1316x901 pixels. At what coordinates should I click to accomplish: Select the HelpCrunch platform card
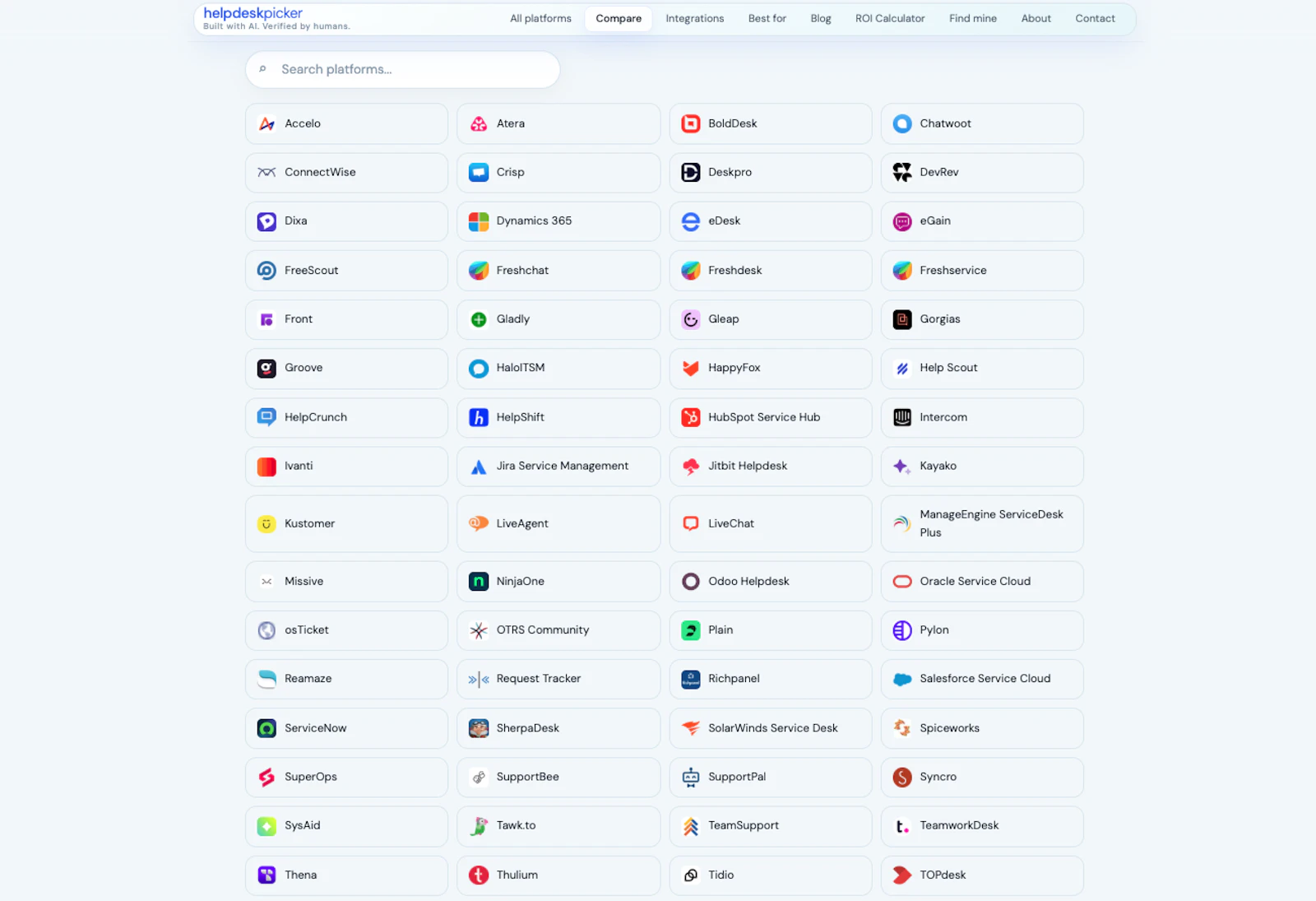(x=346, y=417)
